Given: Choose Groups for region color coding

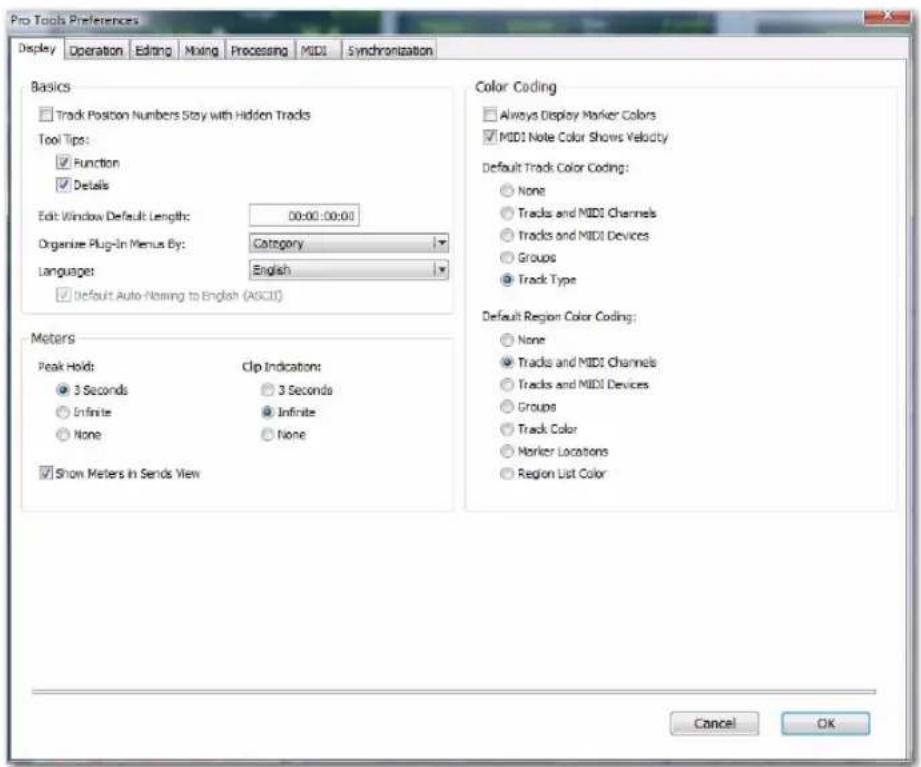Looking at the screenshot, I should point(507,406).
